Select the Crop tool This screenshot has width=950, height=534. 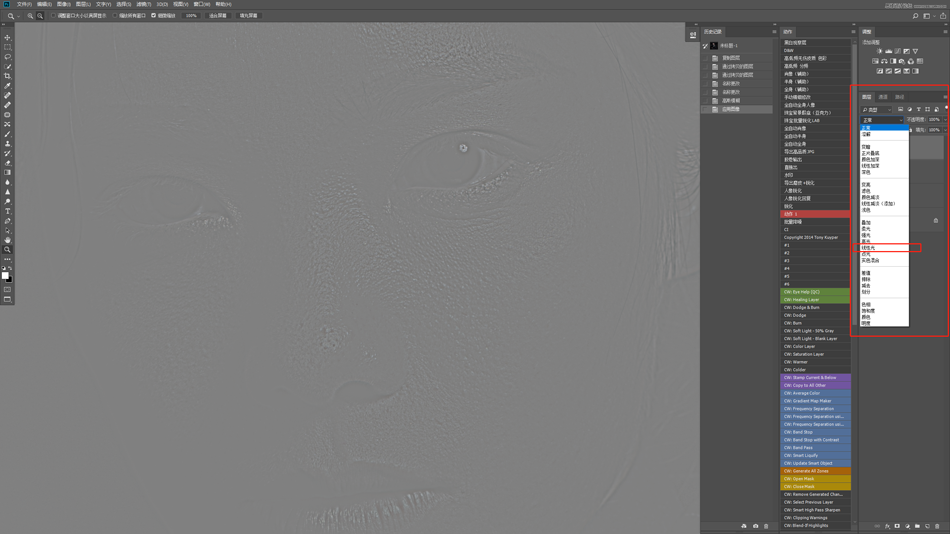[7, 76]
